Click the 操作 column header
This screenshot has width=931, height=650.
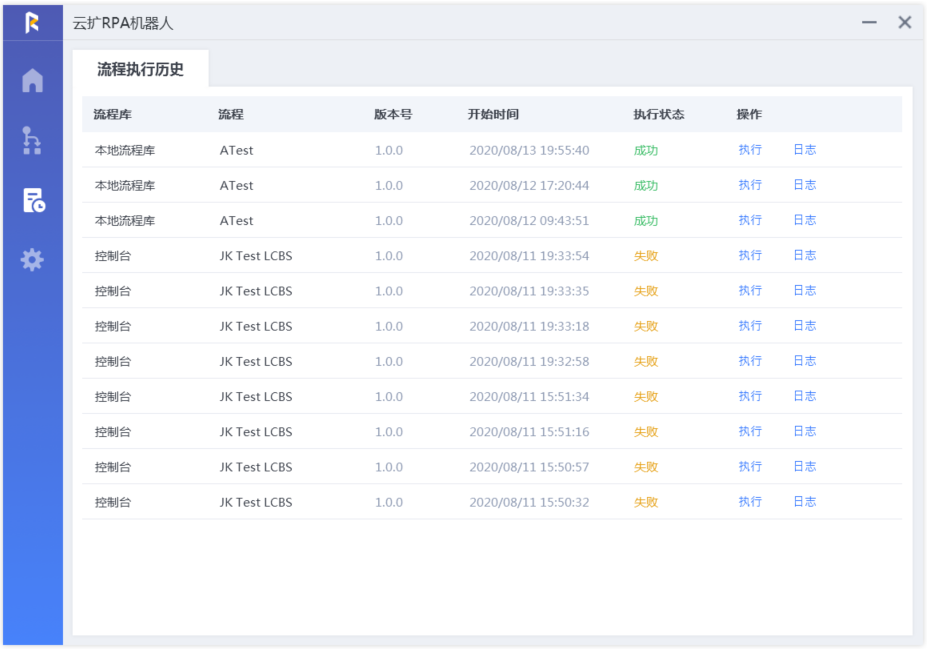pyautogui.click(x=749, y=114)
